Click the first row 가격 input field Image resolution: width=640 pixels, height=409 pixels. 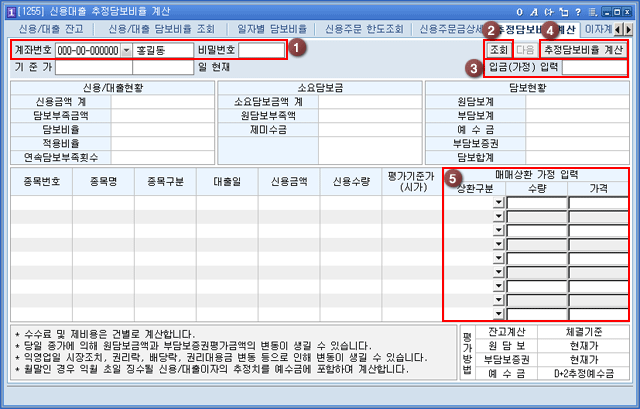click(598, 203)
